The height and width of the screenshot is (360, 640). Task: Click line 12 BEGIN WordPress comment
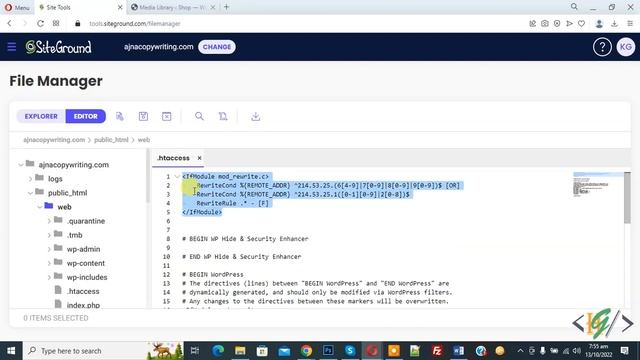tap(213, 274)
